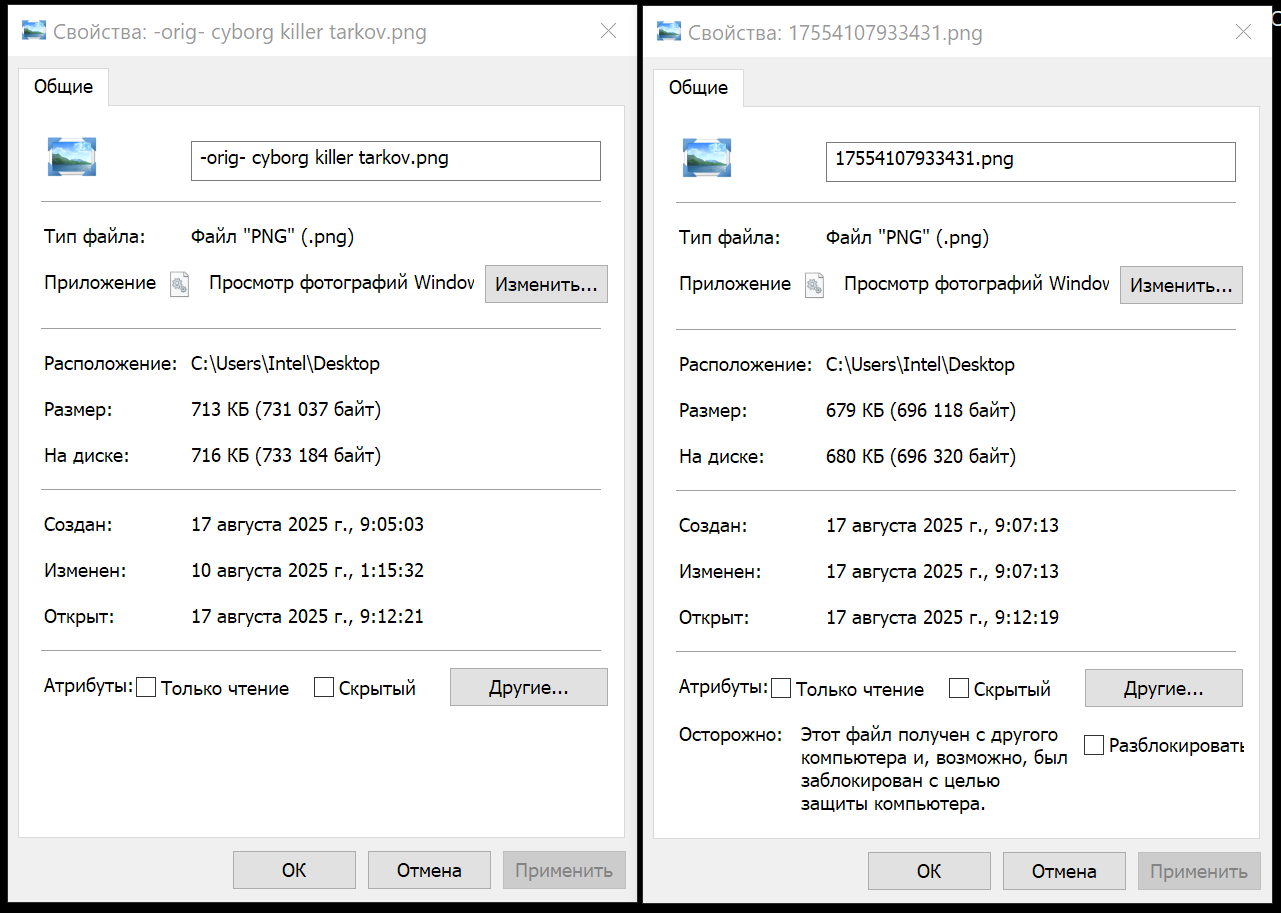Screen dimensions: 1281x913
Task: Check the Разблокировать checkbox
Action: point(1094,746)
